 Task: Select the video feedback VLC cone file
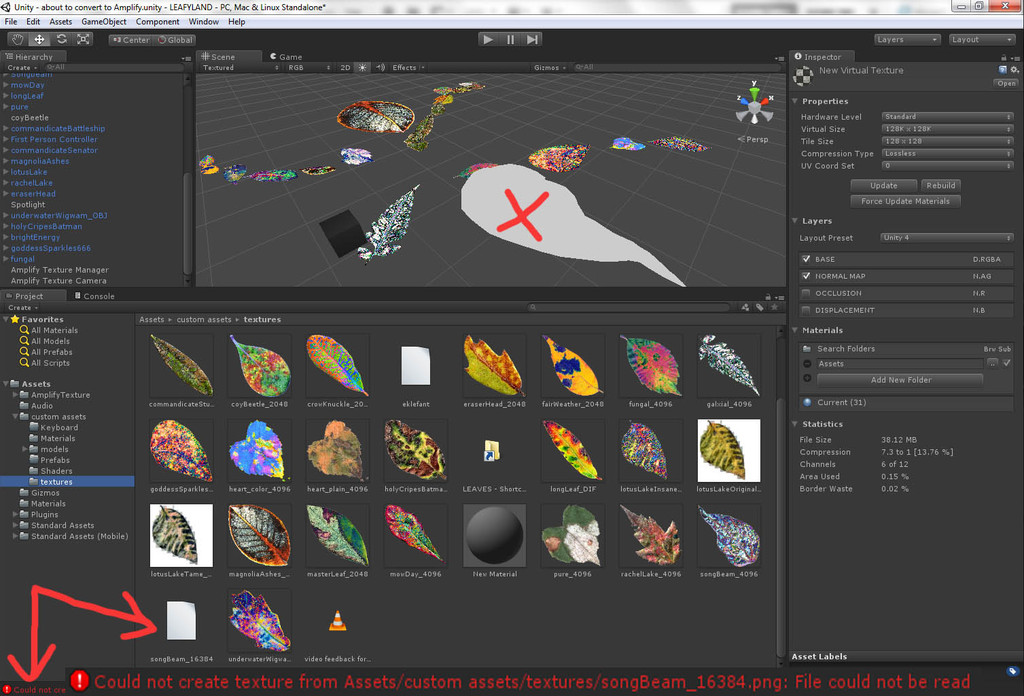[338, 620]
